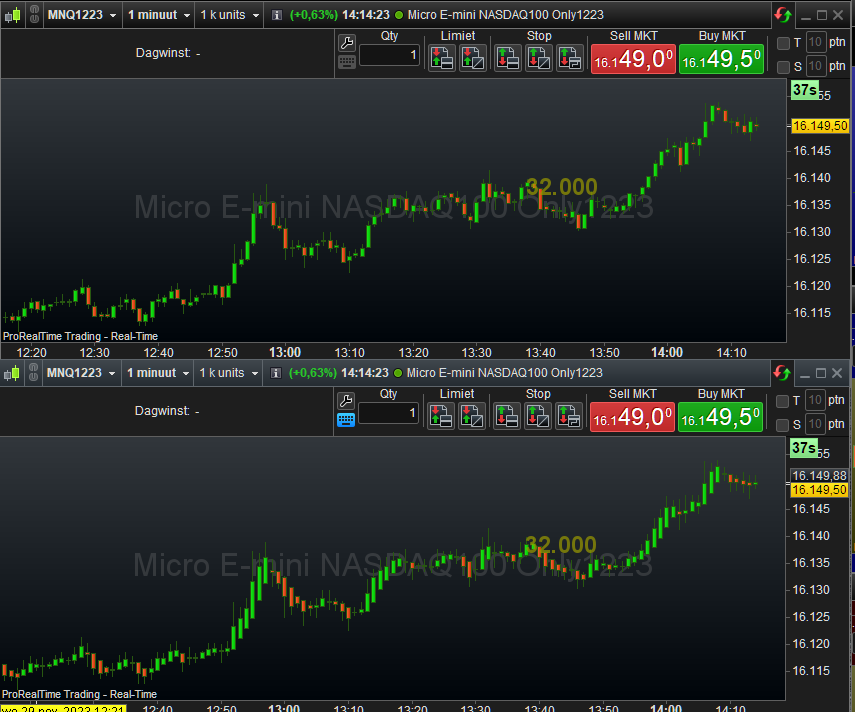This screenshot has width=855, height=712.
Task: Click S points field in bottom window
Action: click(x=814, y=425)
